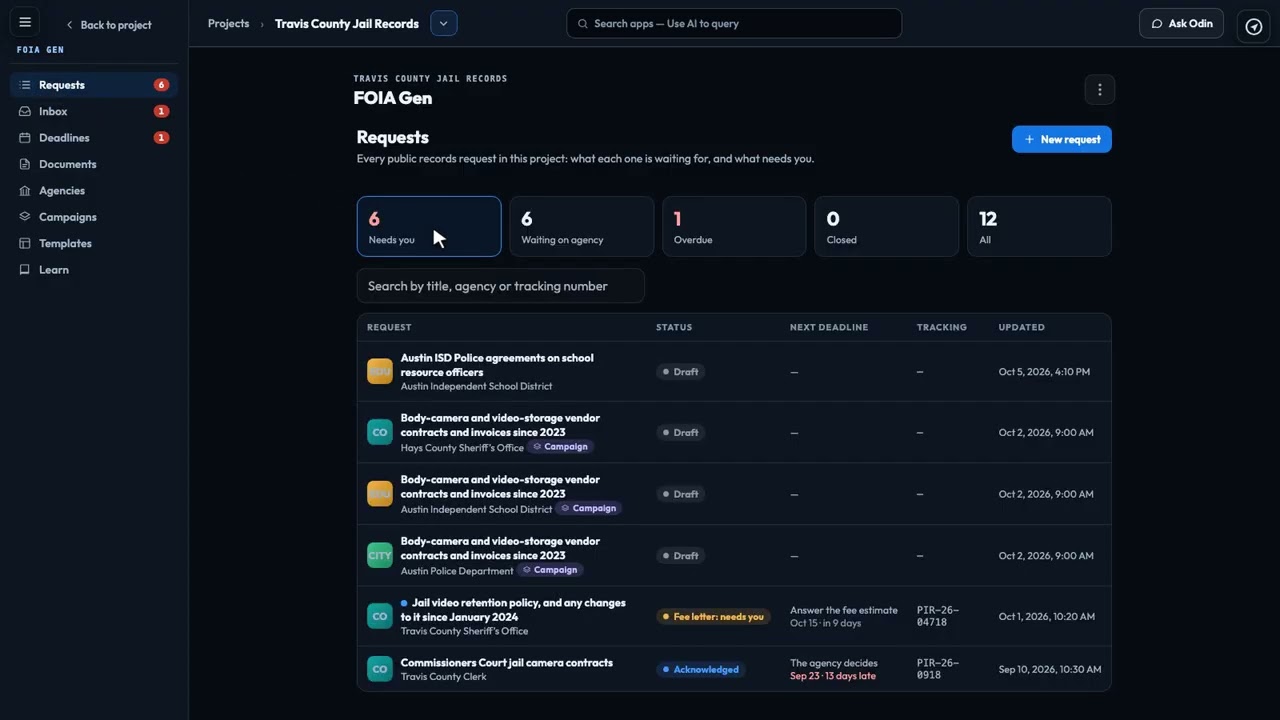Open Learn in the sidebar
1280x720 pixels.
pos(94,270)
